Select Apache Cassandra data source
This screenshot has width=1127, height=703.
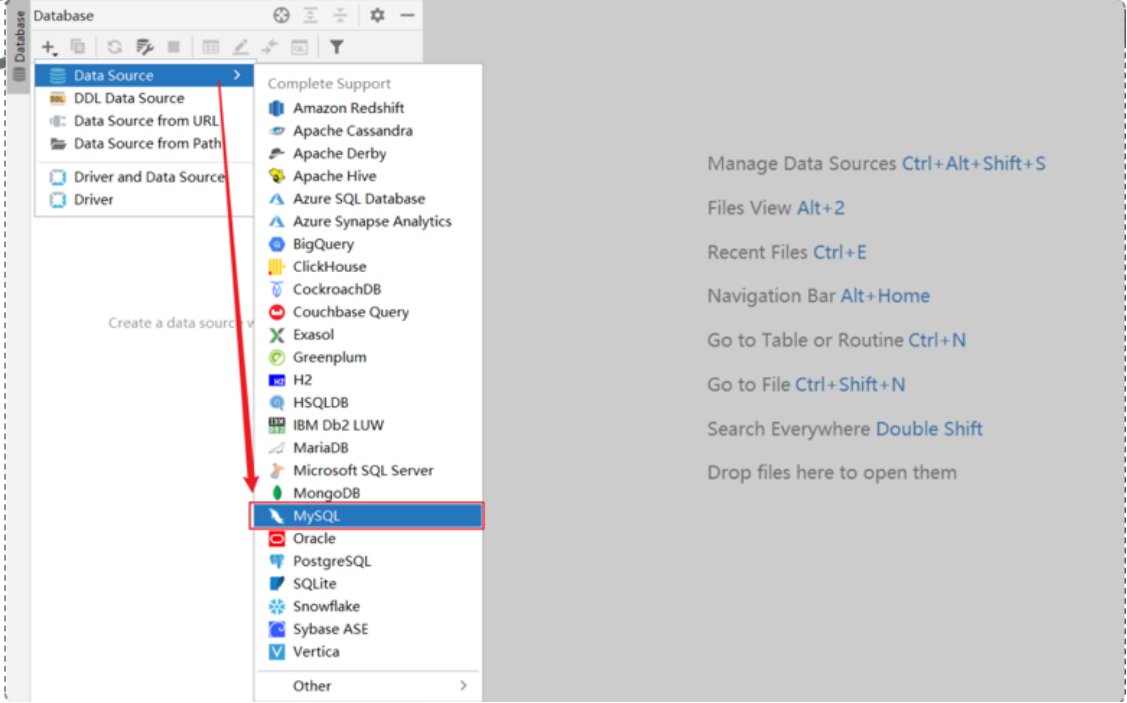click(368, 132)
